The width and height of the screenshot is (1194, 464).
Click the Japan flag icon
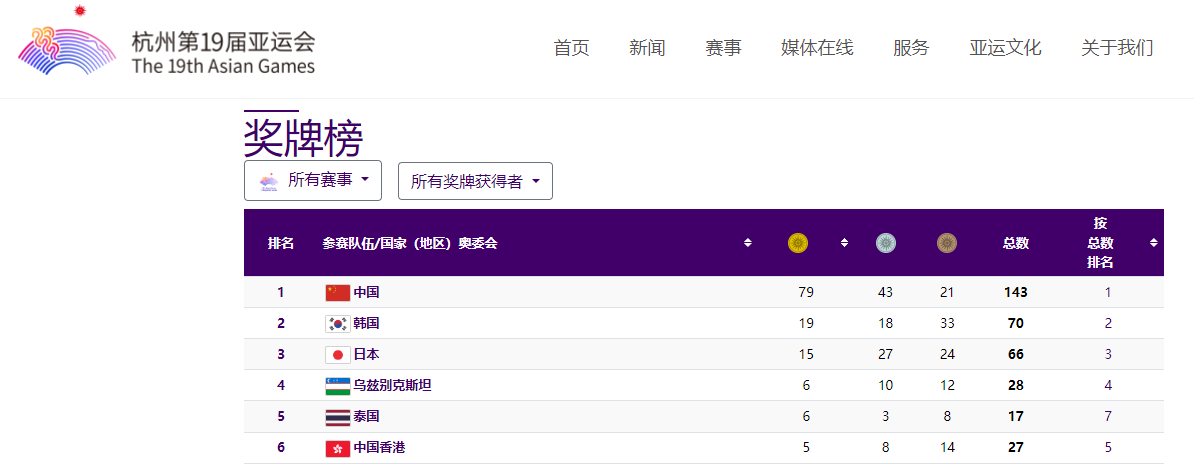coord(338,355)
